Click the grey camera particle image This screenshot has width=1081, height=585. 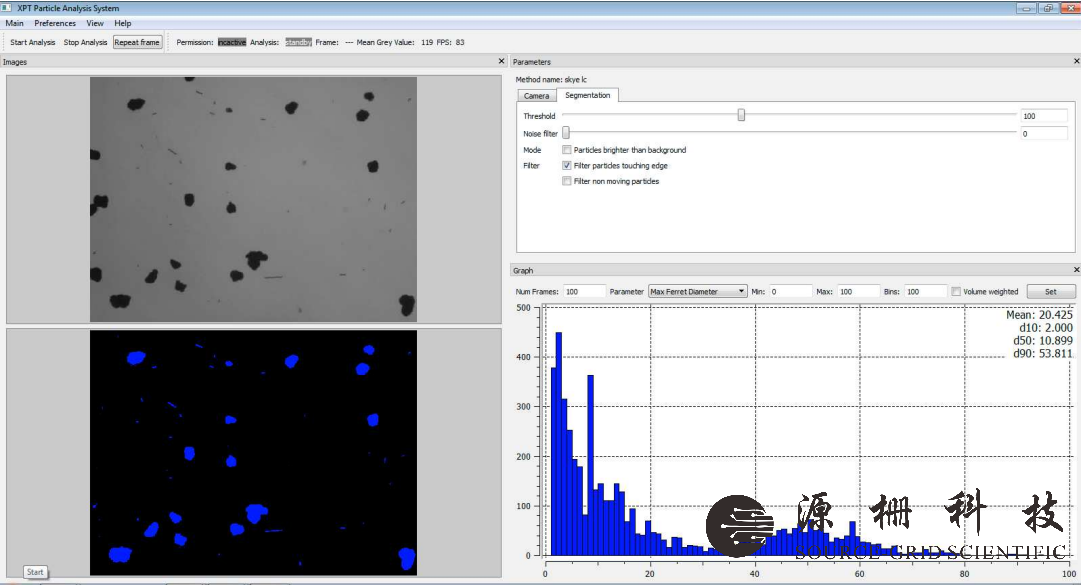pyautogui.click(x=253, y=198)
